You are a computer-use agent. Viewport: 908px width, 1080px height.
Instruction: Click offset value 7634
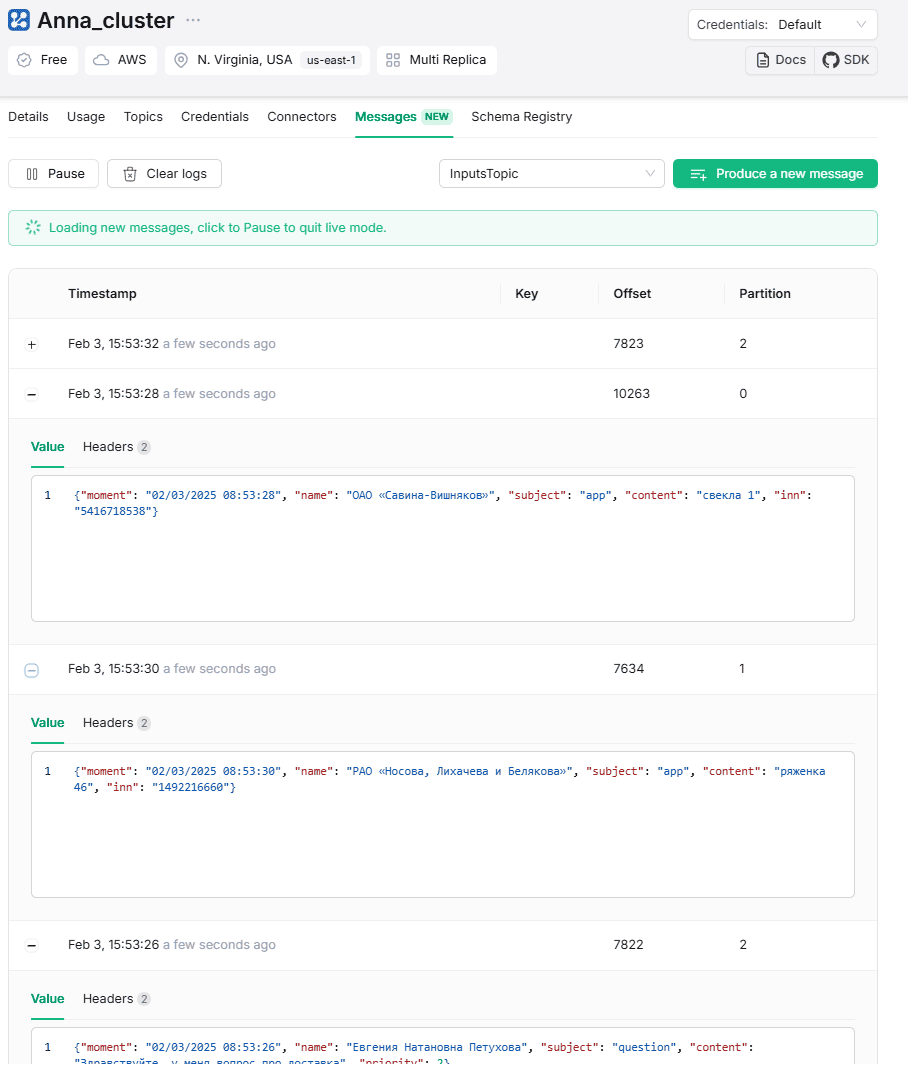pyautogui.click(x=628, y=669)
